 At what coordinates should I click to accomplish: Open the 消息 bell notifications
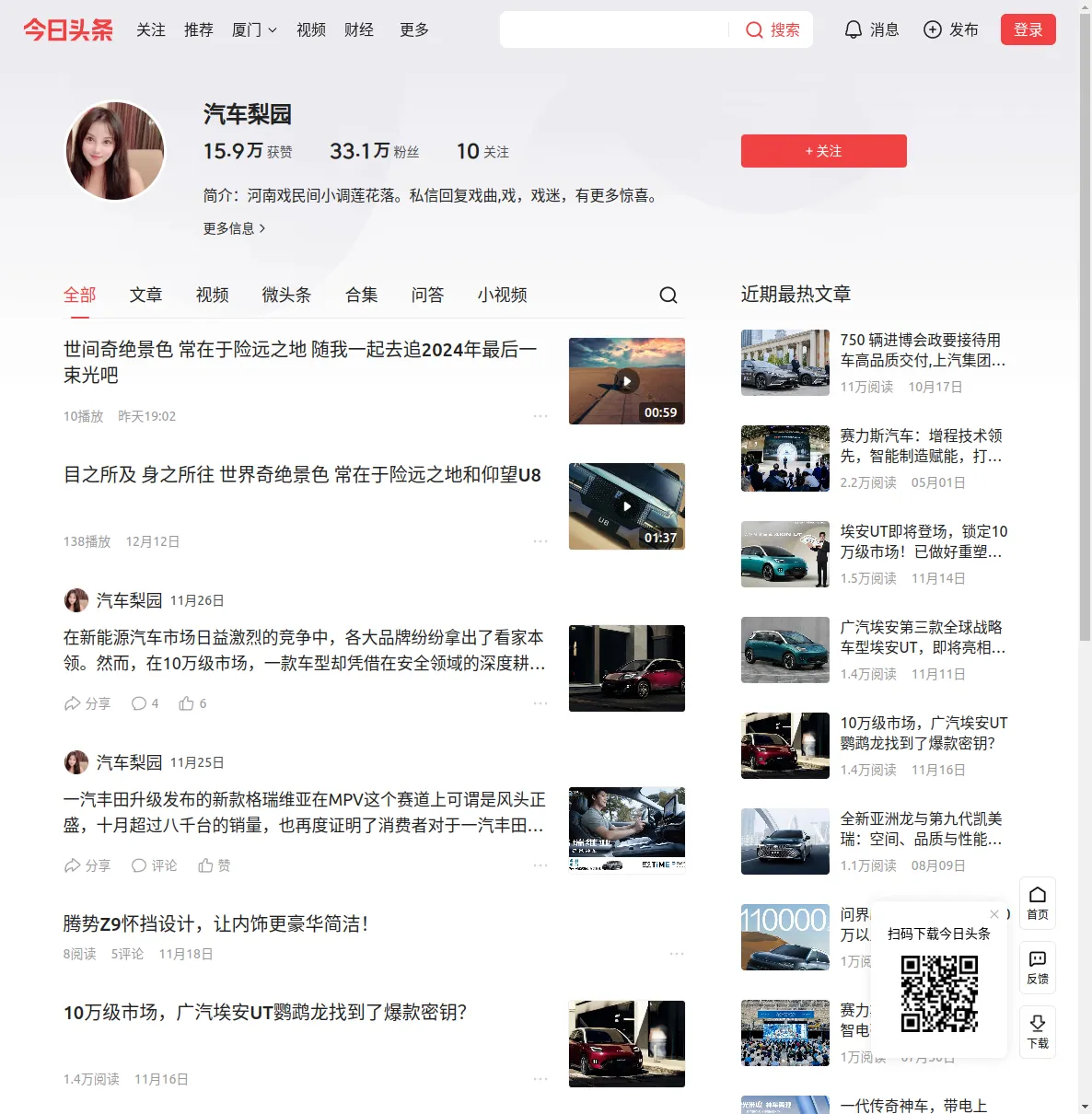point(871,29)
